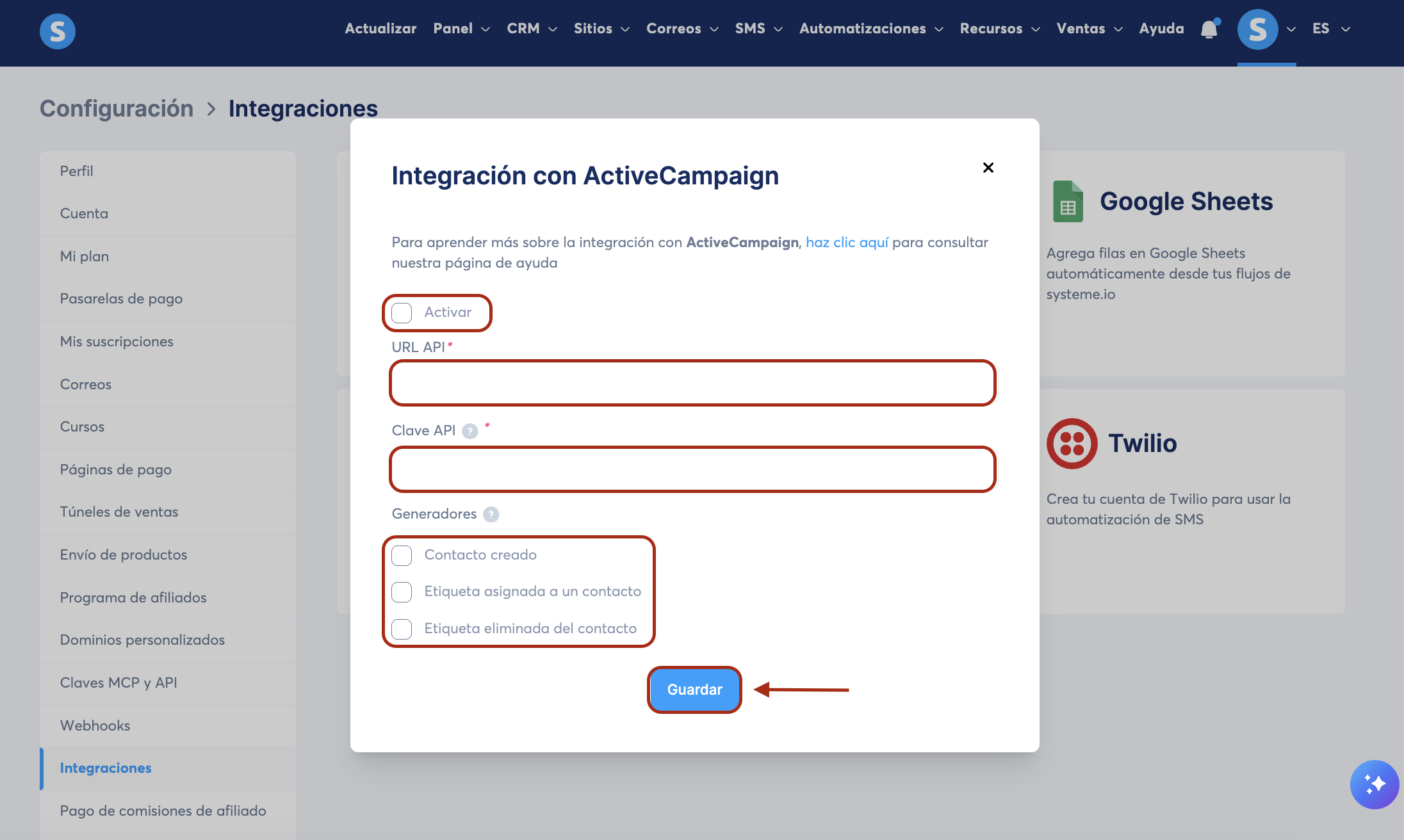
Task: Open Páginas de pago settings
Action: [x=168, y=470]
